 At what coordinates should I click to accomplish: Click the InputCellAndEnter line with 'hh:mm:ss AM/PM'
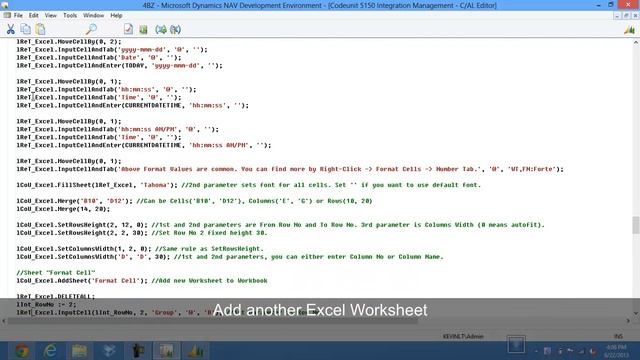pyautogui.click(x=144, y=145)
